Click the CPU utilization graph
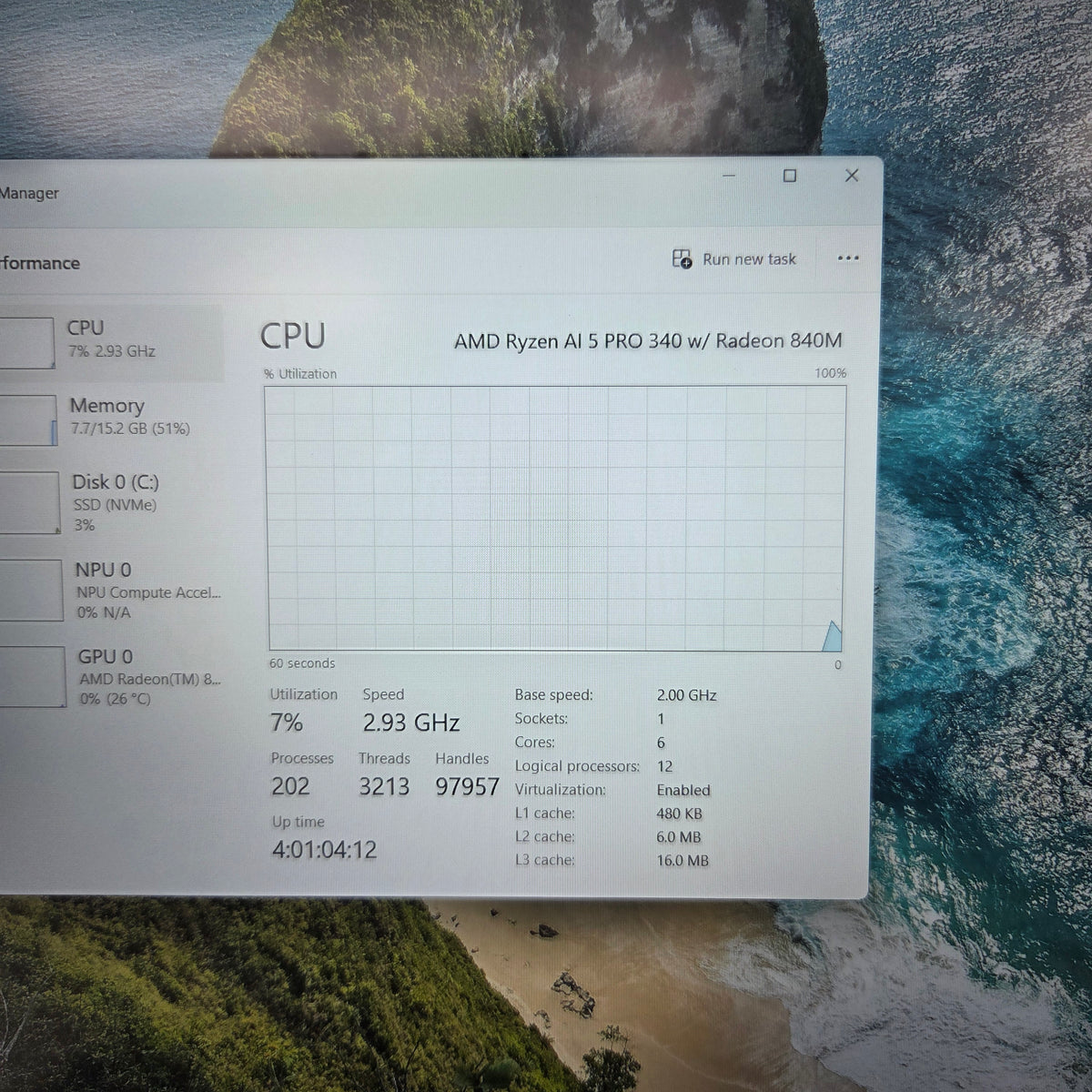This screenshot has height=1092, width=1092. [x=555, y=518]
